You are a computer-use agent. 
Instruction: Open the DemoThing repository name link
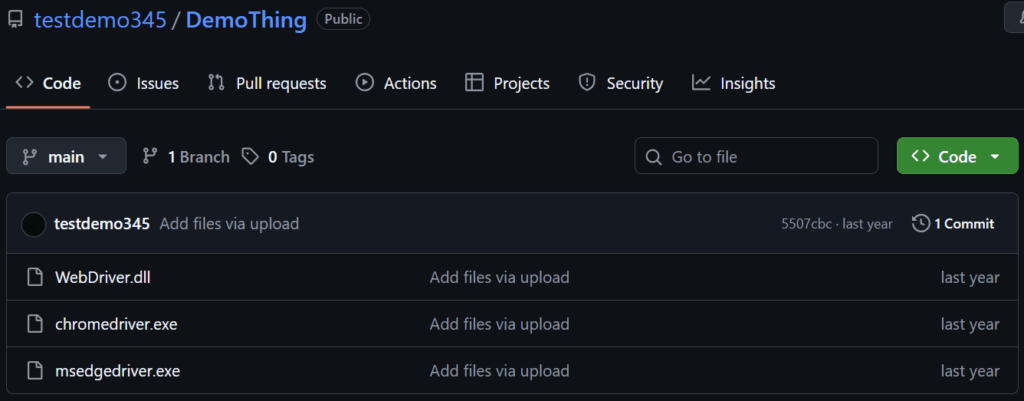[x=246, y=20]
